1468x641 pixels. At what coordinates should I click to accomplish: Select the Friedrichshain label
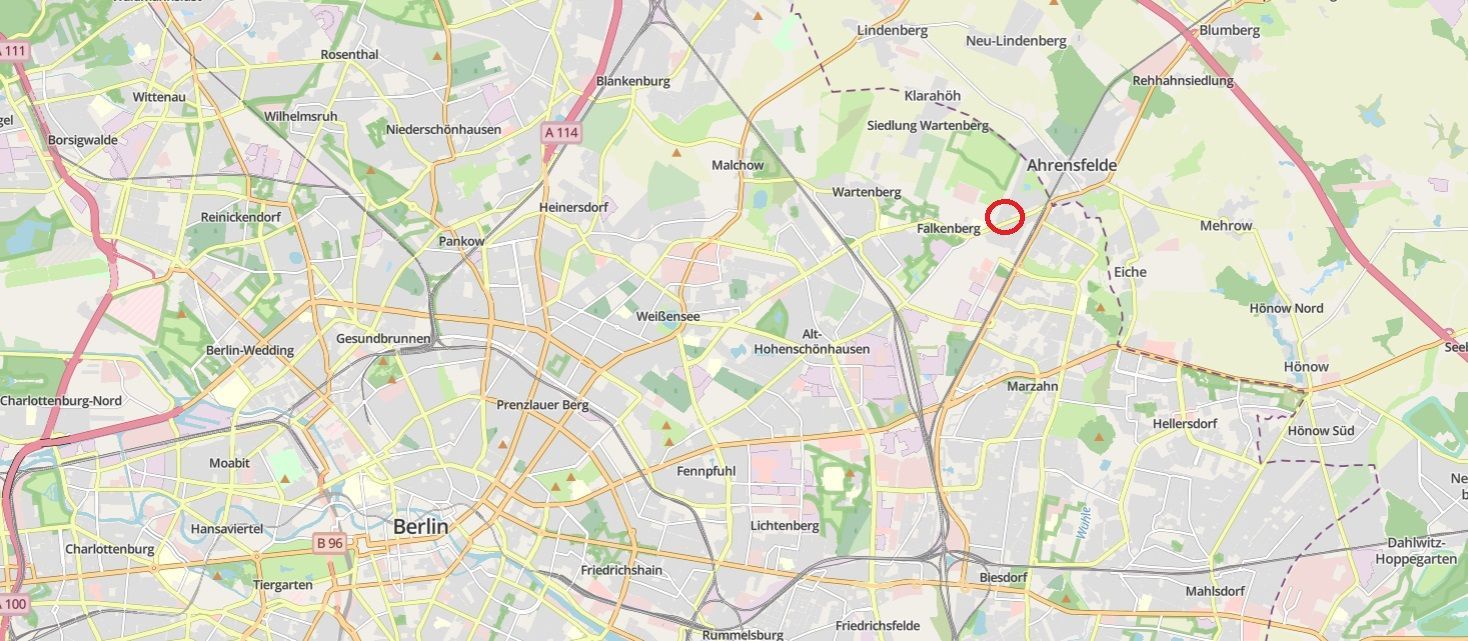[621, 570]
